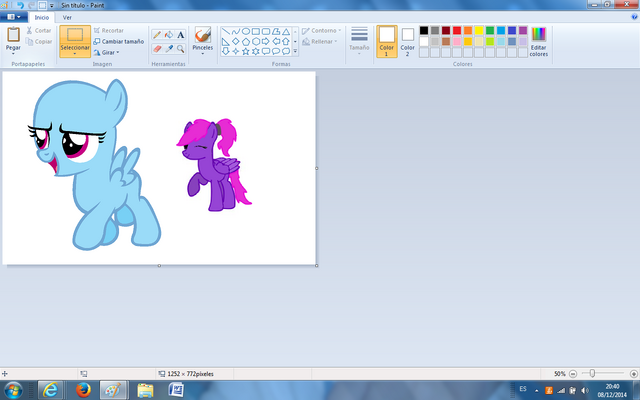640x400 pixels.
Task: Choose the Oval shape
Action: [x=246, y=31]
